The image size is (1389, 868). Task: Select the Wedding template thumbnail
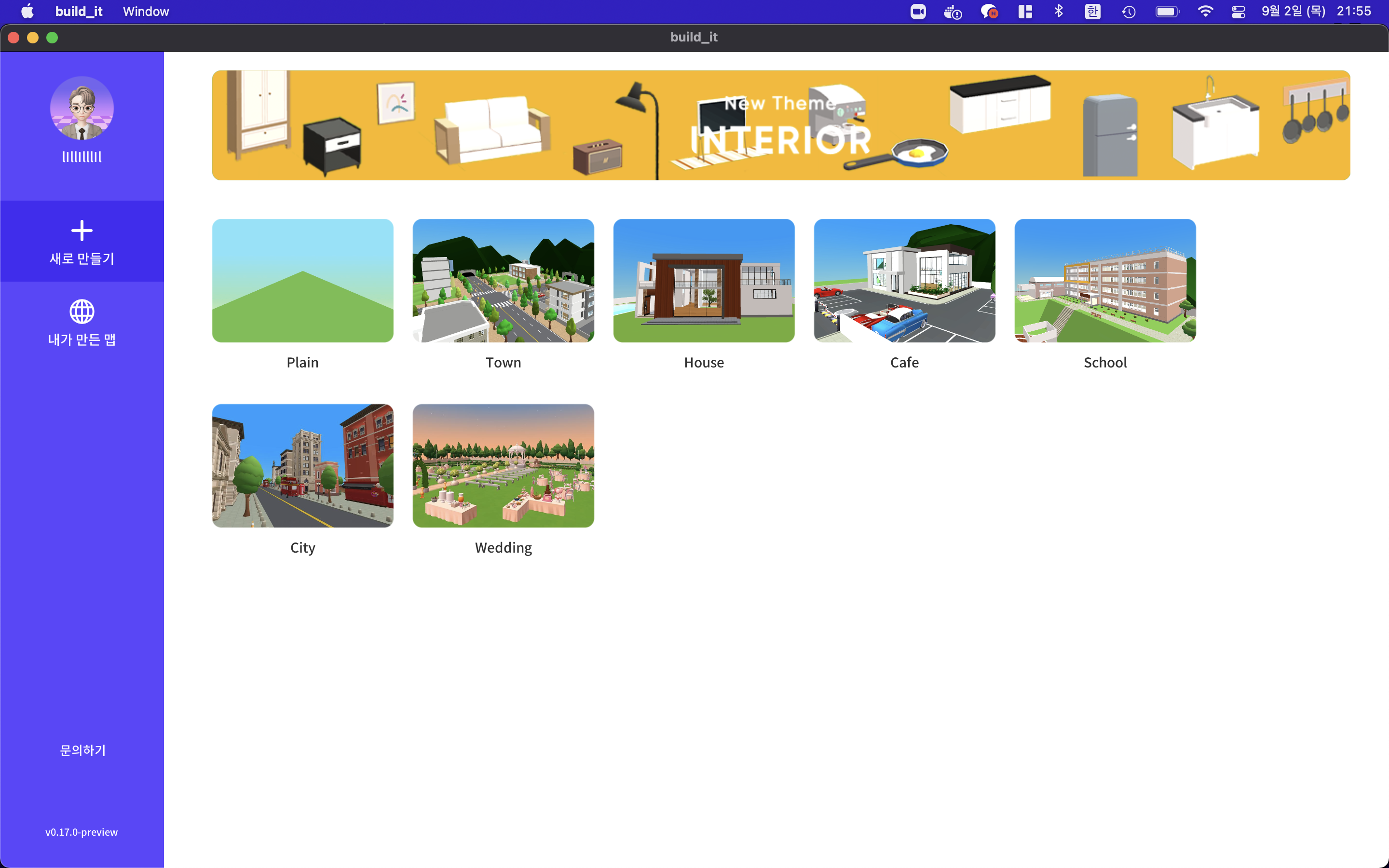[504, 465]
